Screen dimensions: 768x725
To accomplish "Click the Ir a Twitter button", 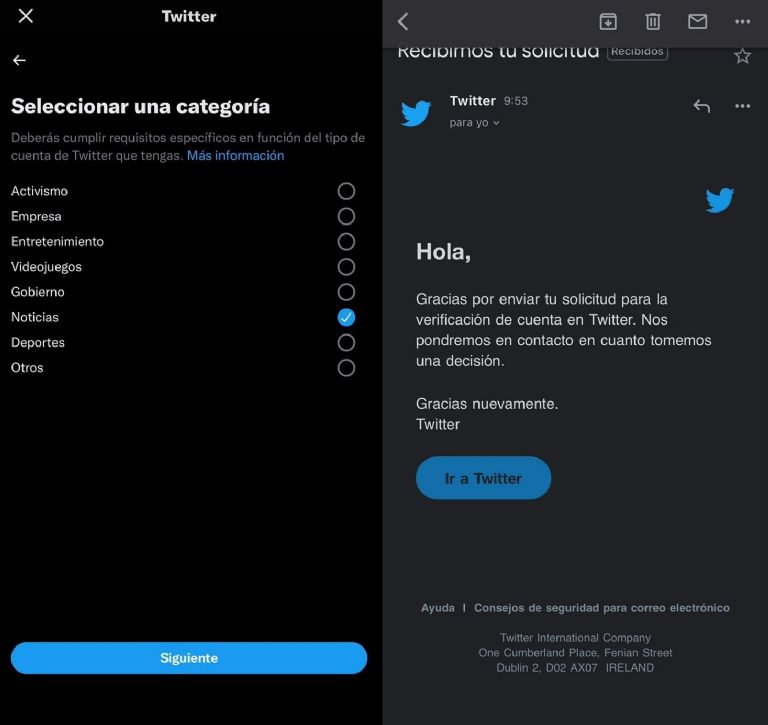I will (x=483, y=478).
